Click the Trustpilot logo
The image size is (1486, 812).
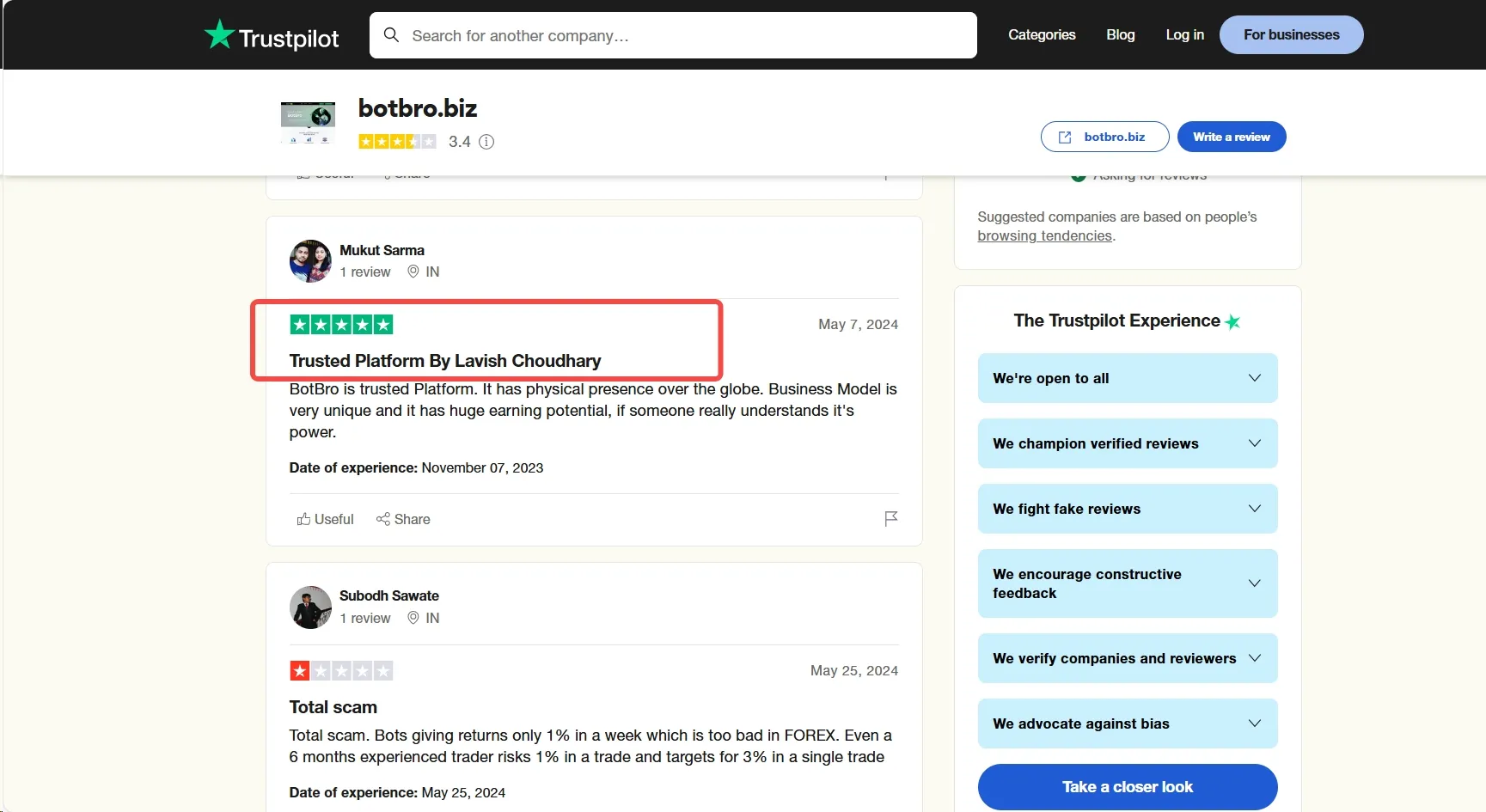tap(272, 35)
